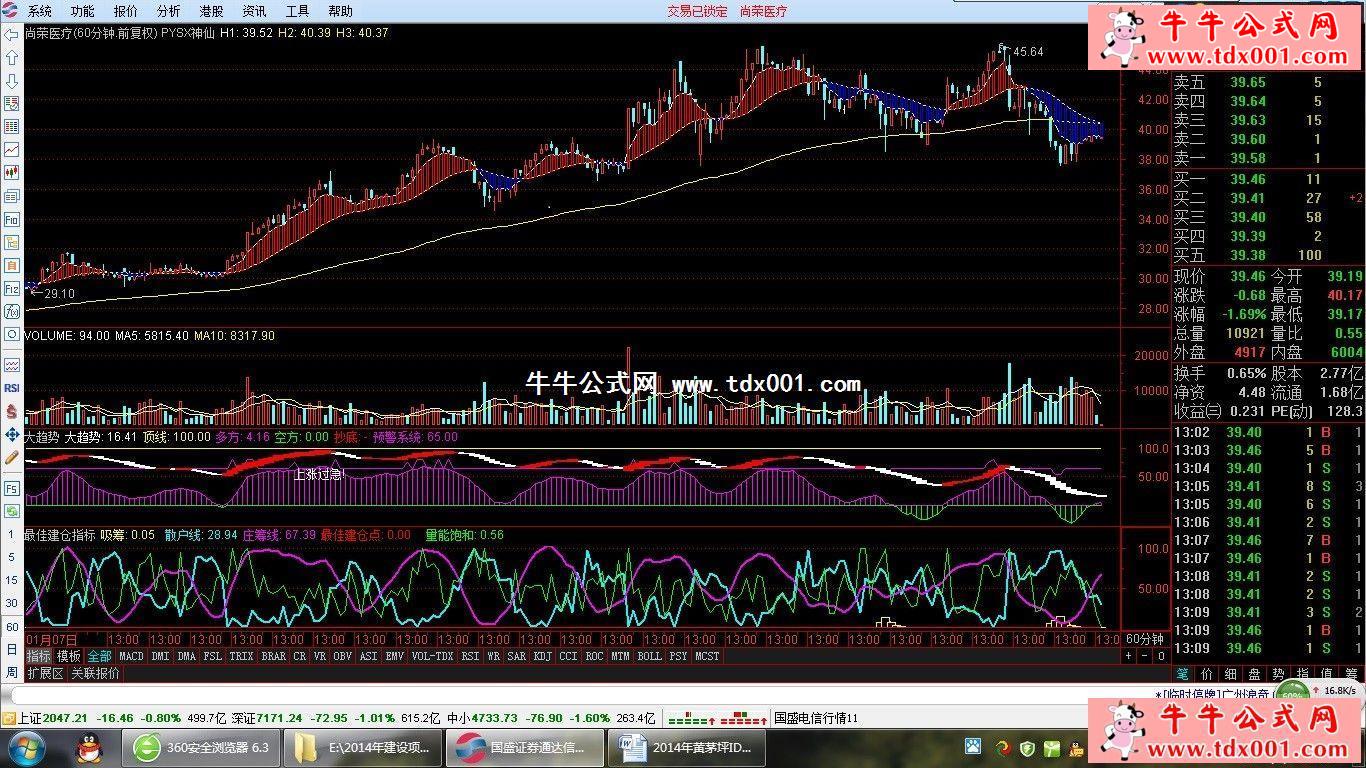Image resolution: width=1366 pixels, height=768 pixels.
Task: Click the 关联报价 button
Action: (96, 673)
